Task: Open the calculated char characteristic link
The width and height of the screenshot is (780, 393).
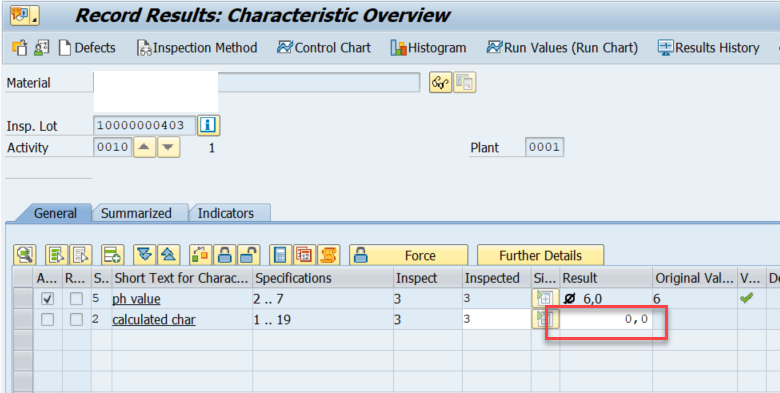Action: 154,319
